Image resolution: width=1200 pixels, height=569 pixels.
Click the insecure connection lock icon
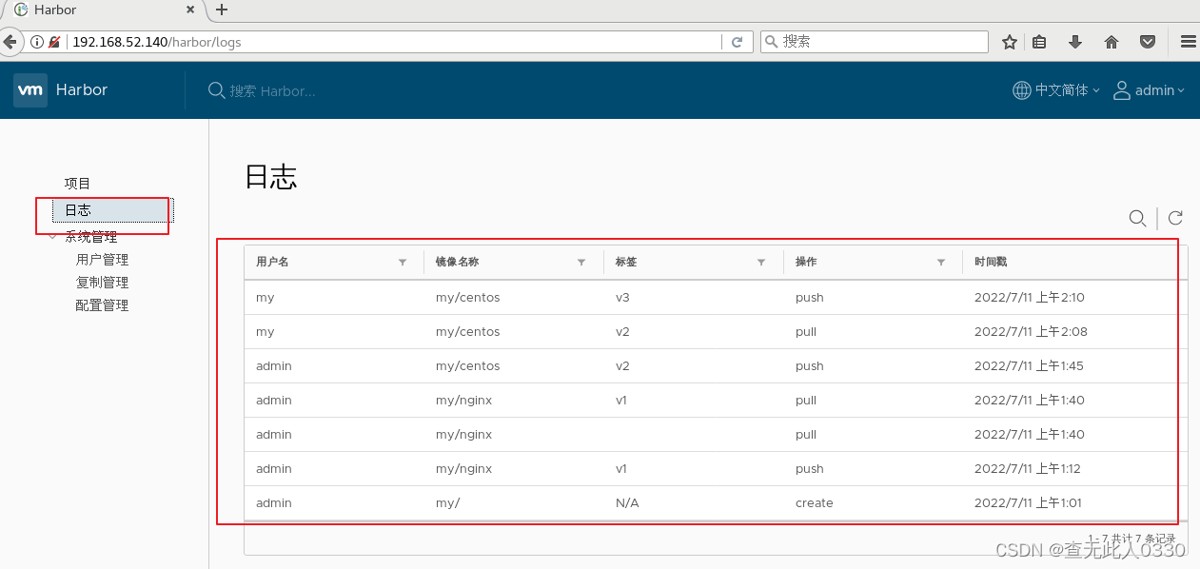click(x=55, y=42)
